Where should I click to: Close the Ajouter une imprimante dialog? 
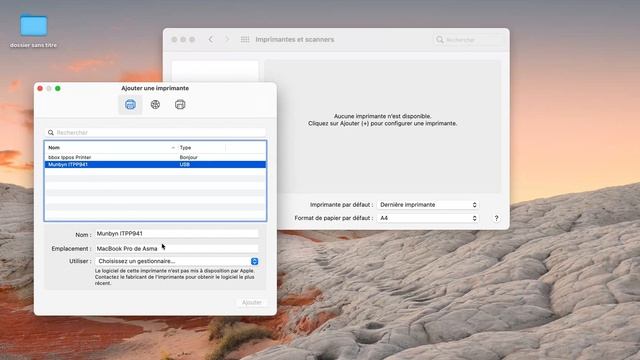[40, 88]
